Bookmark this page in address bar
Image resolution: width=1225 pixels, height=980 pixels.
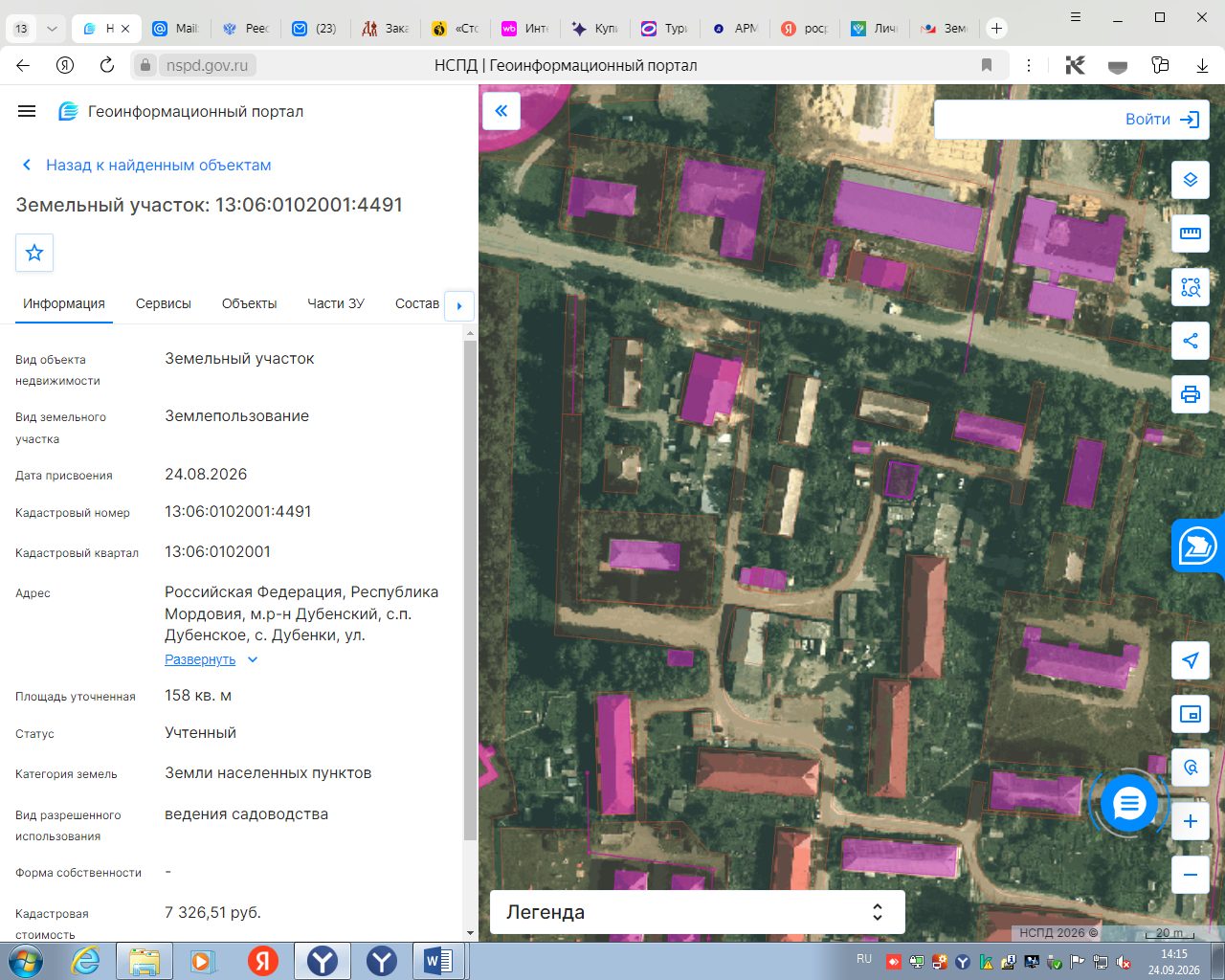(x=987, y=65)
